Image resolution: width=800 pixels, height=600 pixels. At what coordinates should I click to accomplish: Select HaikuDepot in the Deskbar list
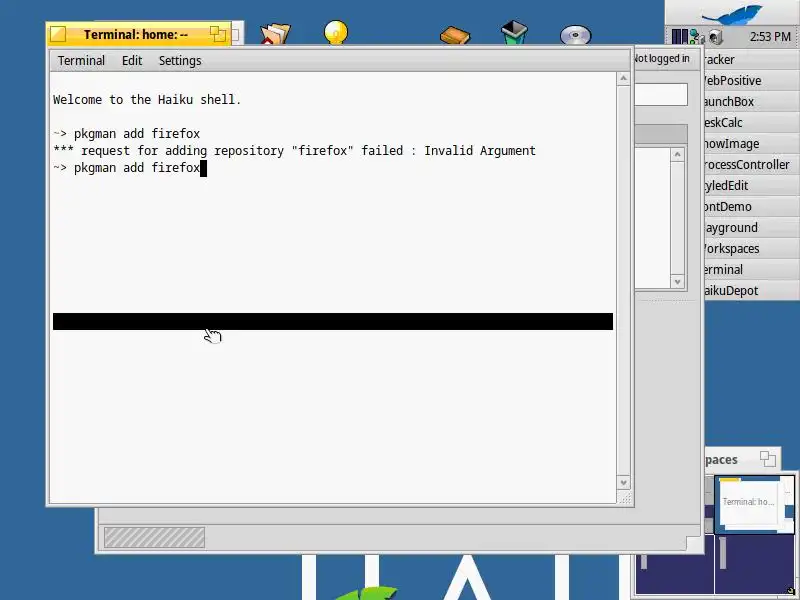[752, 290]
